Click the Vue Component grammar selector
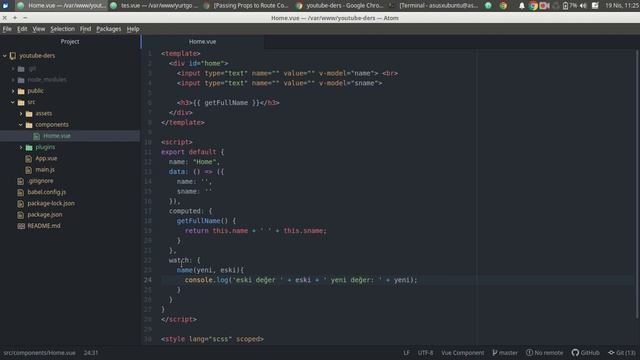The image size is (640, 360). coord(462,353)
